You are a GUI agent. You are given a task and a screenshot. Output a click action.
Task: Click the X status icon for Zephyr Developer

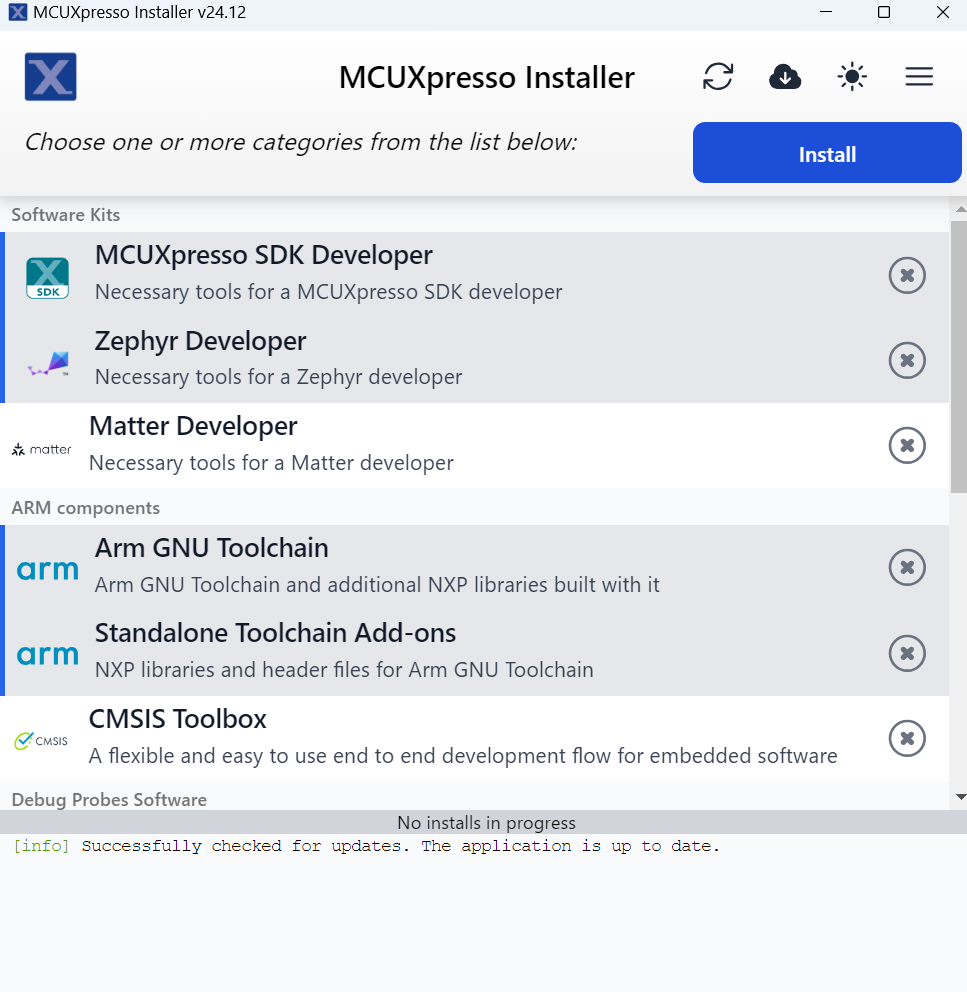(x=907, y=360)
